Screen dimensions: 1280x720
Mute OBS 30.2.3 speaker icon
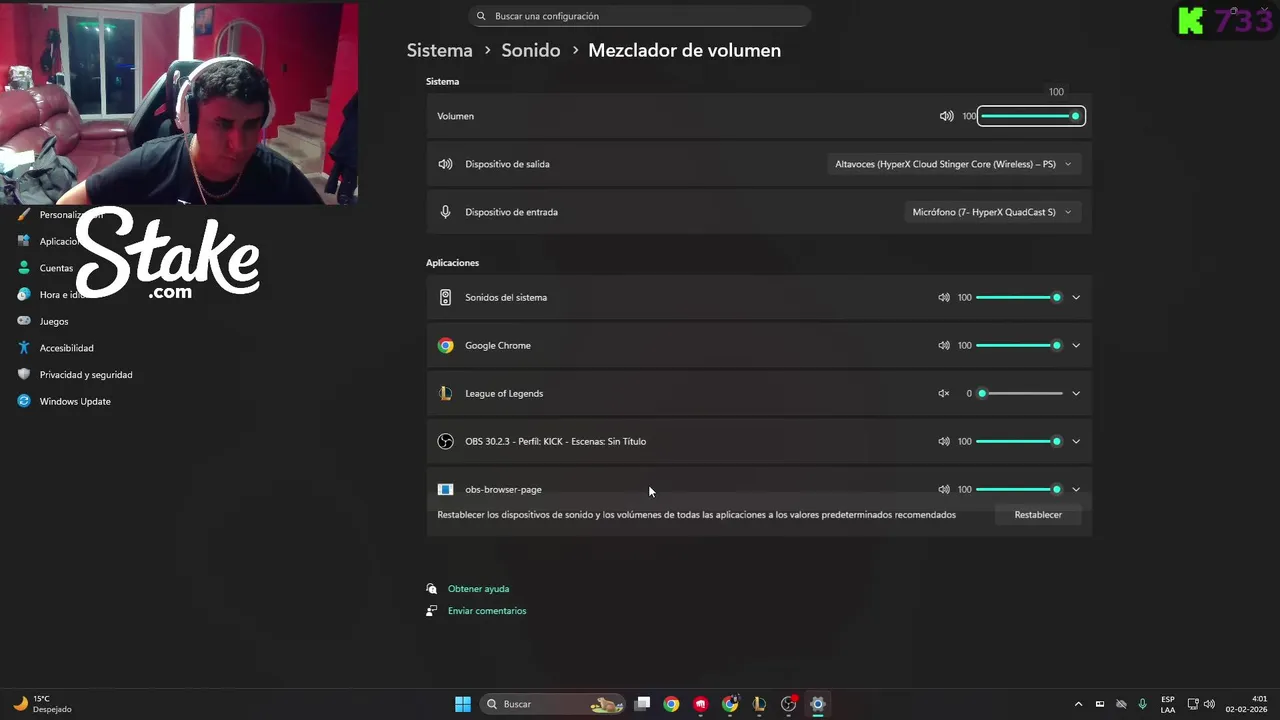pyautogui.click(x=943, y=441)
